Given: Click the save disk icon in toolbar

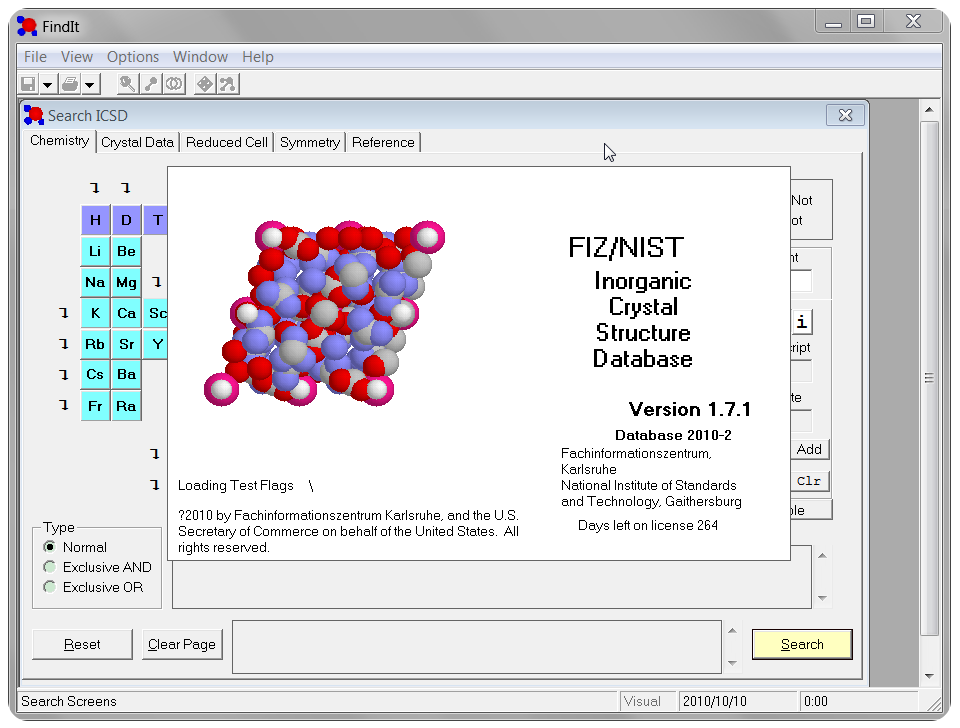Looking at the screenshot, I should coord(28,84).
